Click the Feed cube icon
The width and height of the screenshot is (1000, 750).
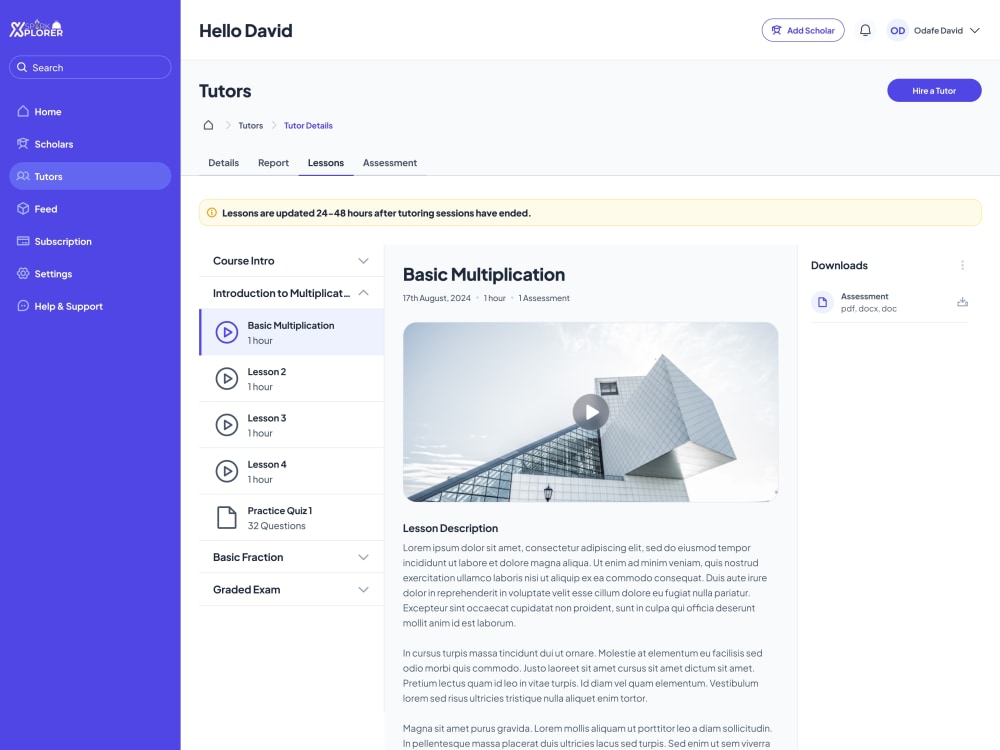tap(23, 209)
